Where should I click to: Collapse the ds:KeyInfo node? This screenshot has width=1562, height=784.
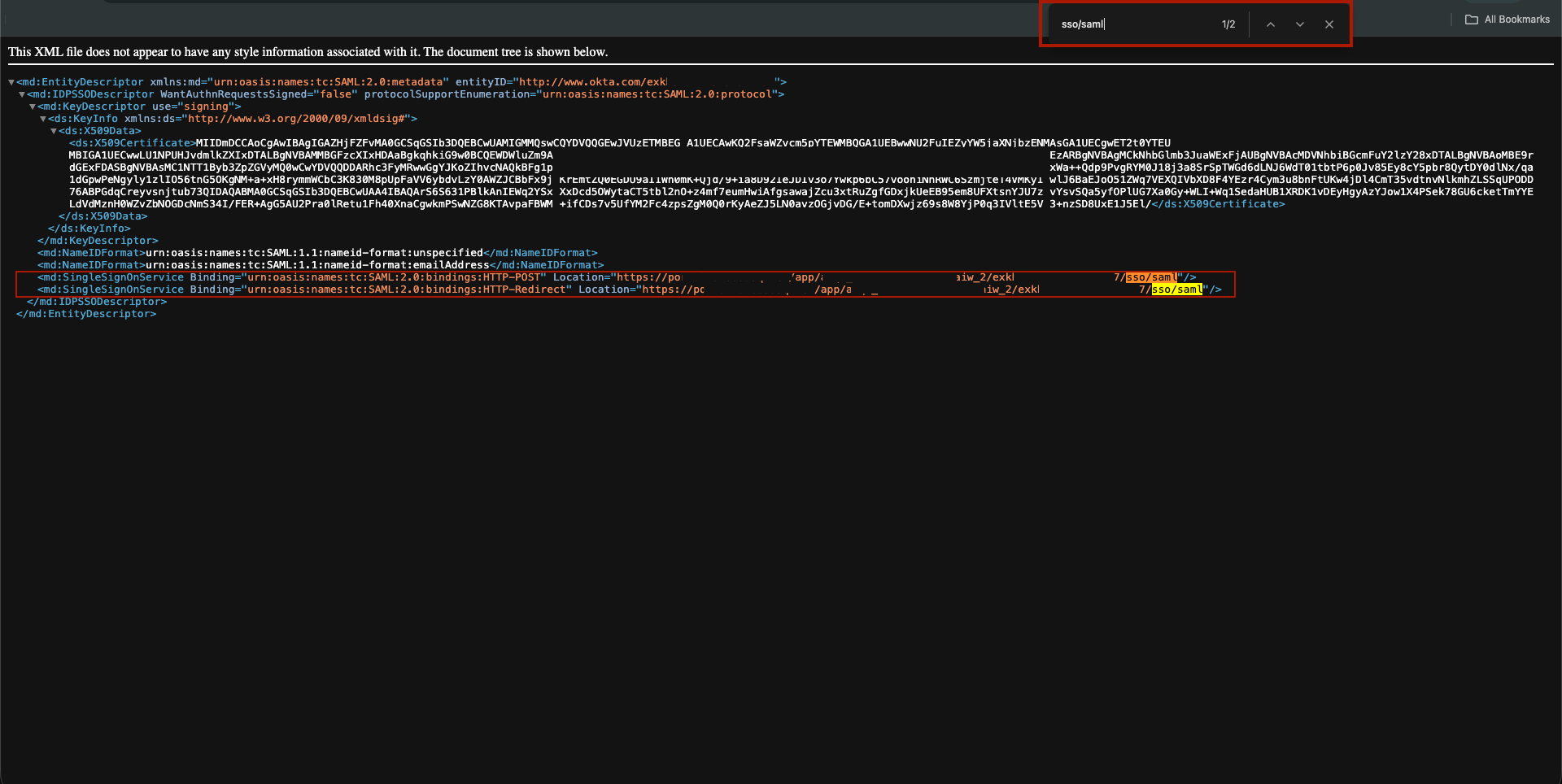43,119
